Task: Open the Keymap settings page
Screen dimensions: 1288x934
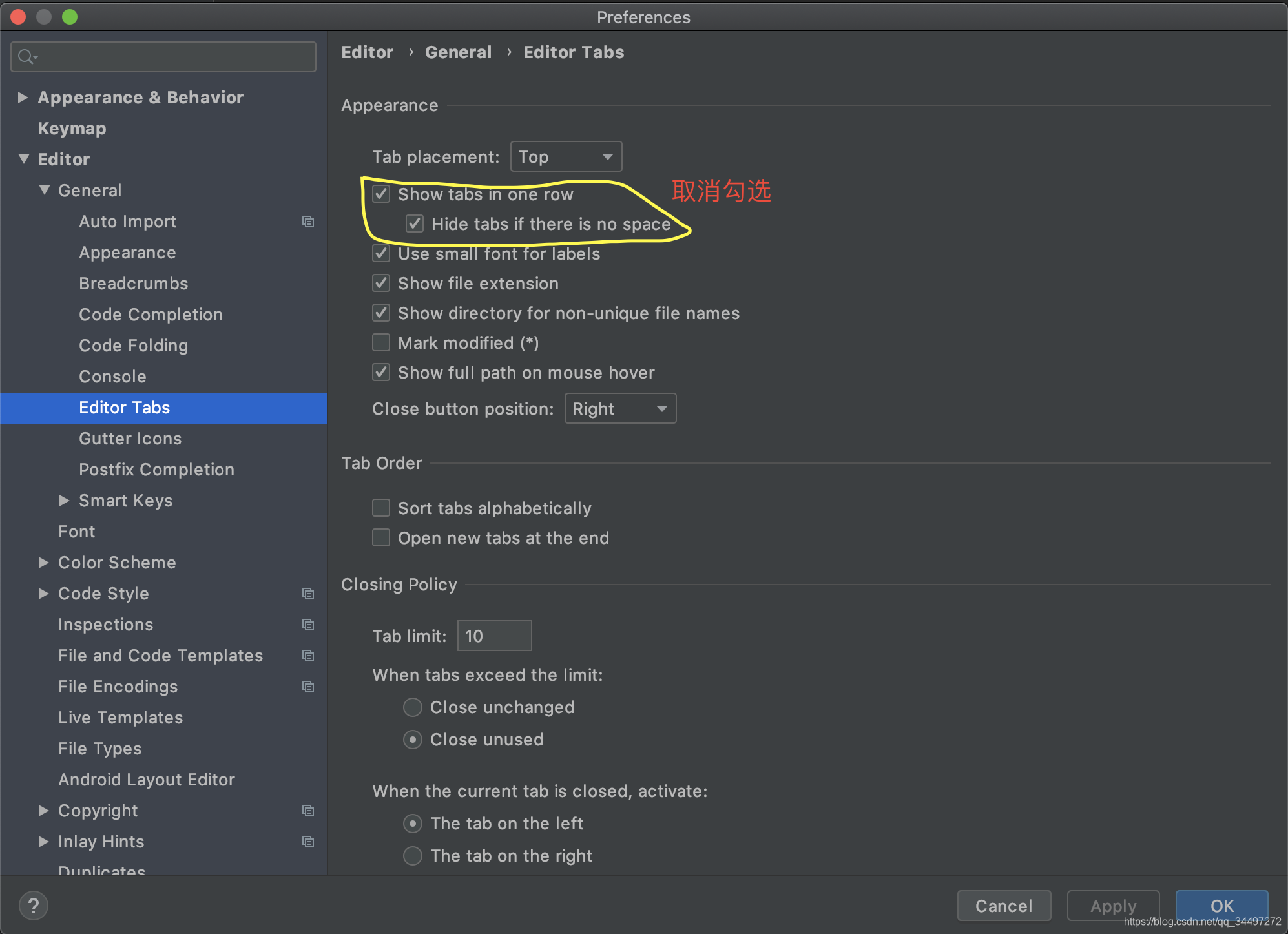Action: pos(72,129)
